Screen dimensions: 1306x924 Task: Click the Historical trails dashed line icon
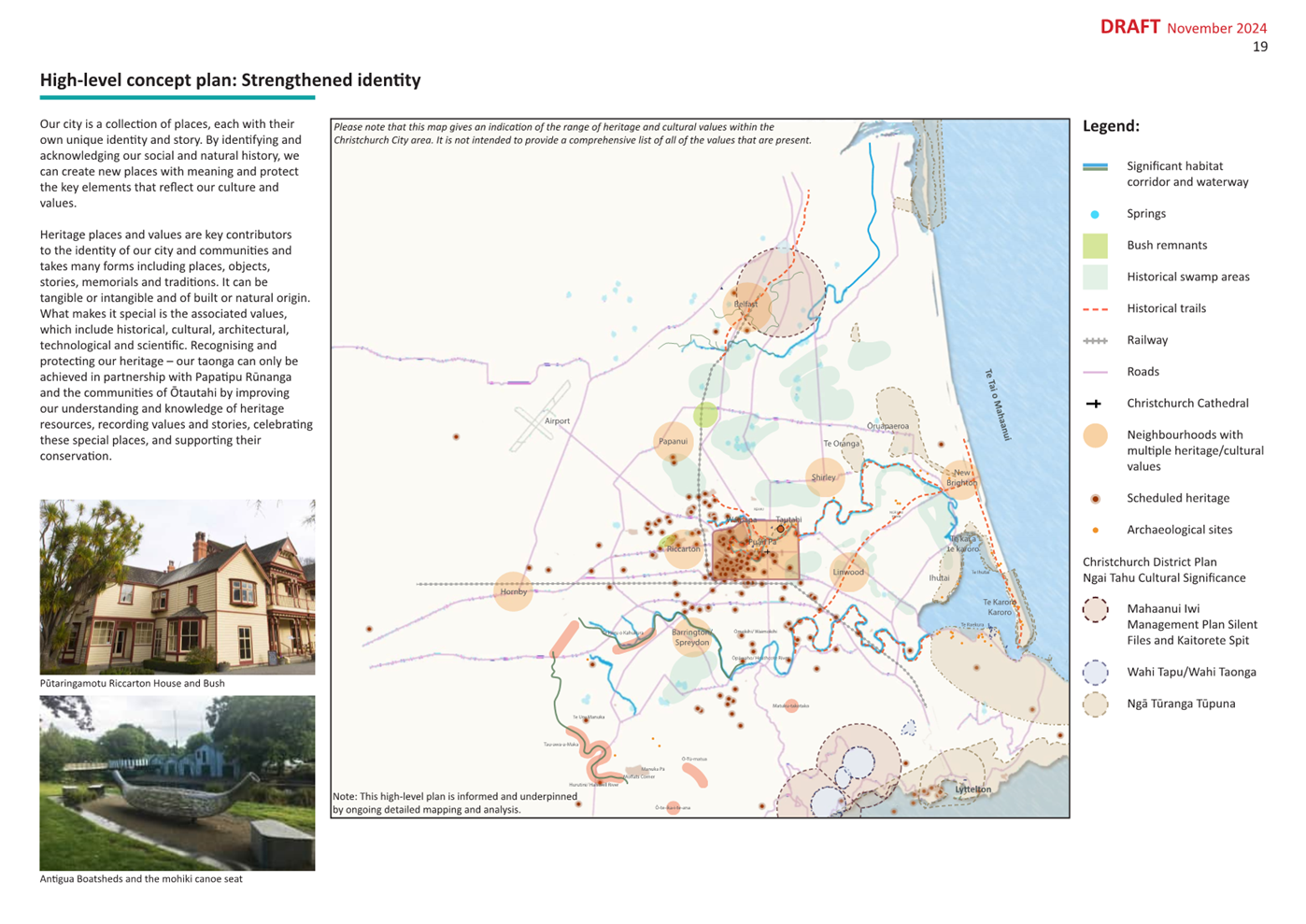(1095, 308)
